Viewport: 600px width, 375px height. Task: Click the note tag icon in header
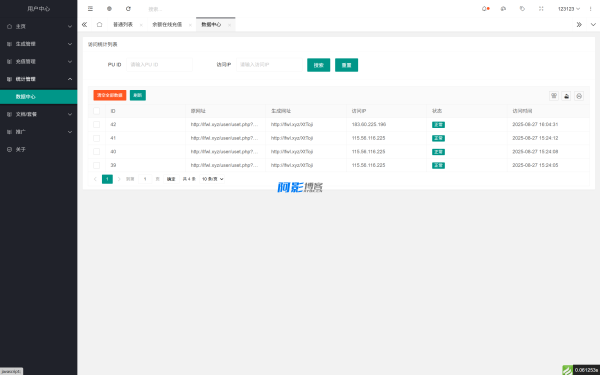coord(522,8)
